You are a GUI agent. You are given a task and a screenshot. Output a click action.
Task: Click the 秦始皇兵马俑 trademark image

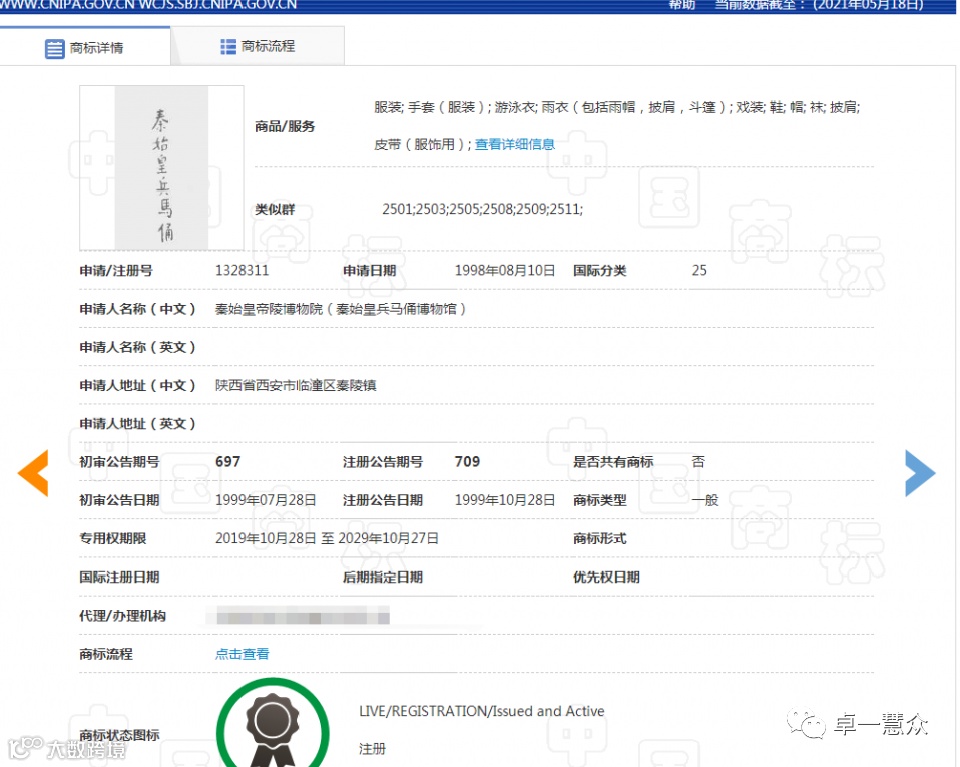(162, 168)
